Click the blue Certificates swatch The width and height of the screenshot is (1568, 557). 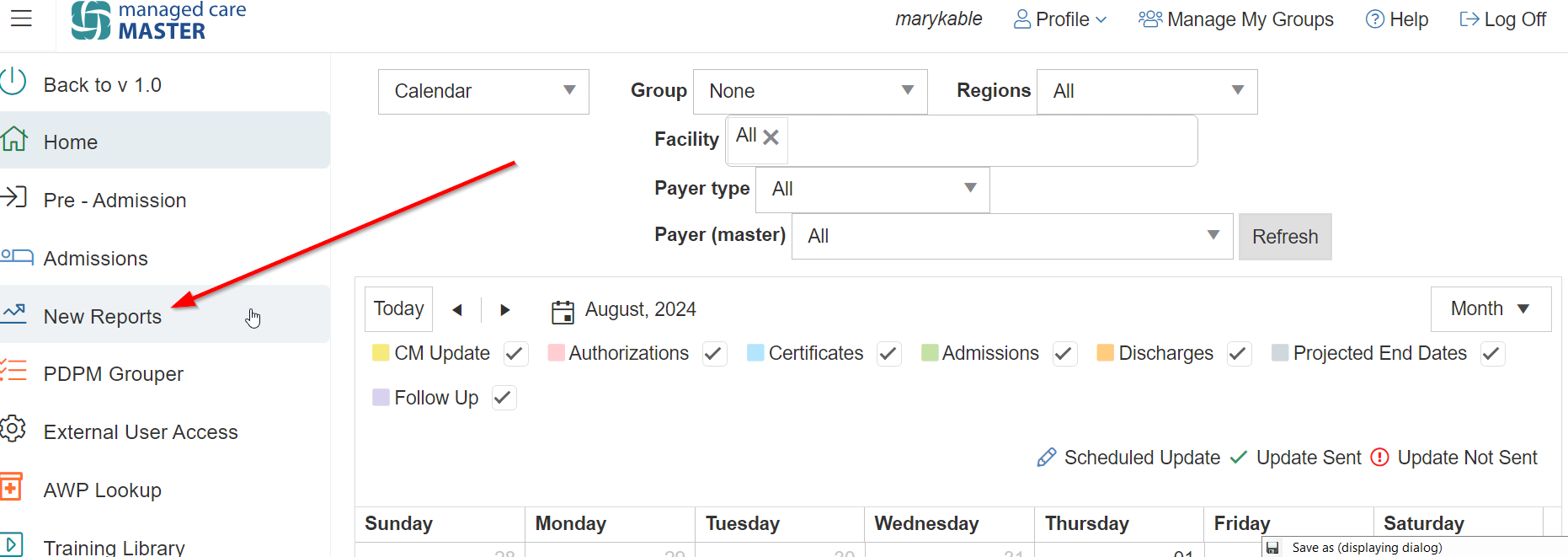click(755, 352)
